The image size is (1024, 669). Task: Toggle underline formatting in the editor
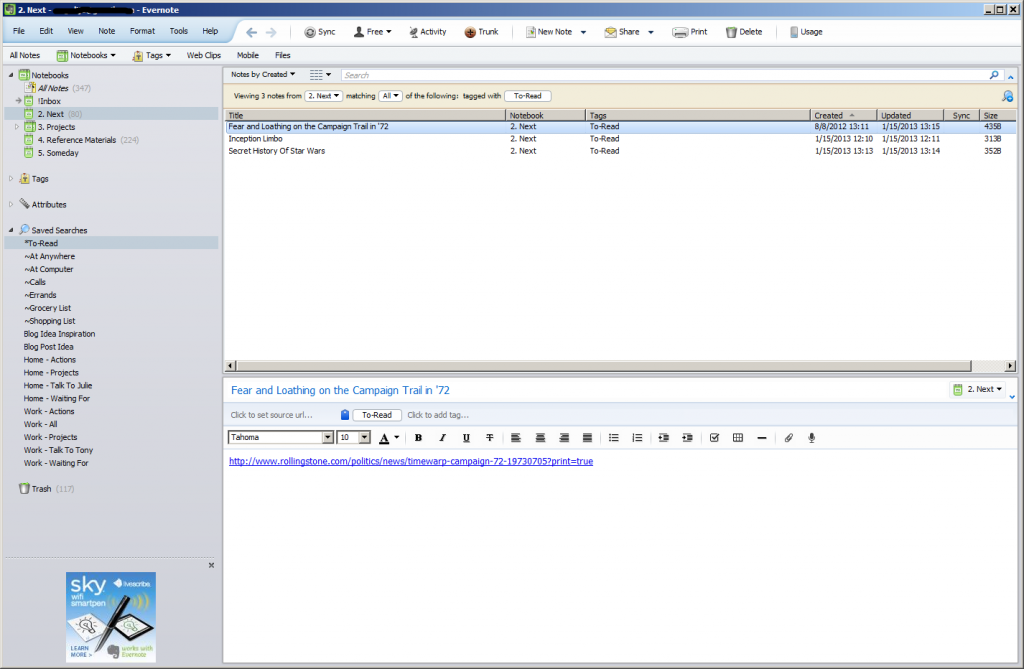(x=466, y=438)
